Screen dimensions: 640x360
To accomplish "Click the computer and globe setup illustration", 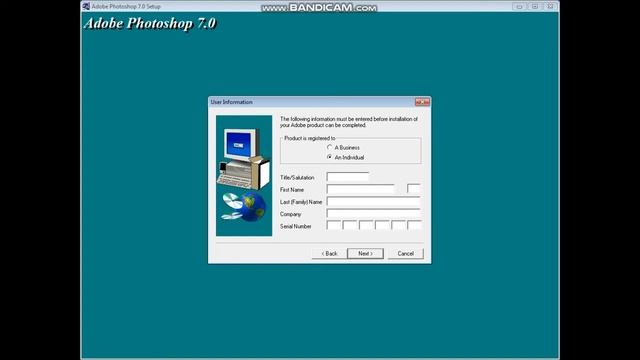I will (244, 176).
